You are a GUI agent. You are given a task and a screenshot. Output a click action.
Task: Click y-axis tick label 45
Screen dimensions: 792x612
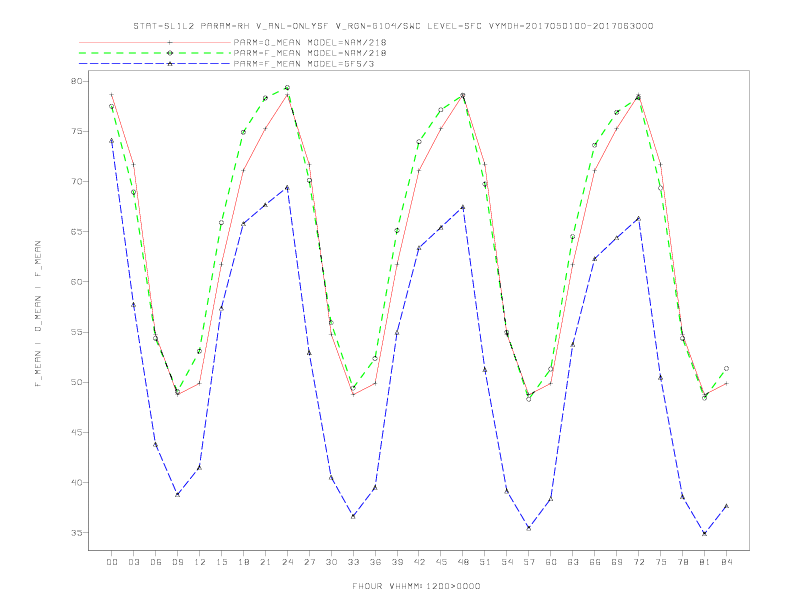76,432
